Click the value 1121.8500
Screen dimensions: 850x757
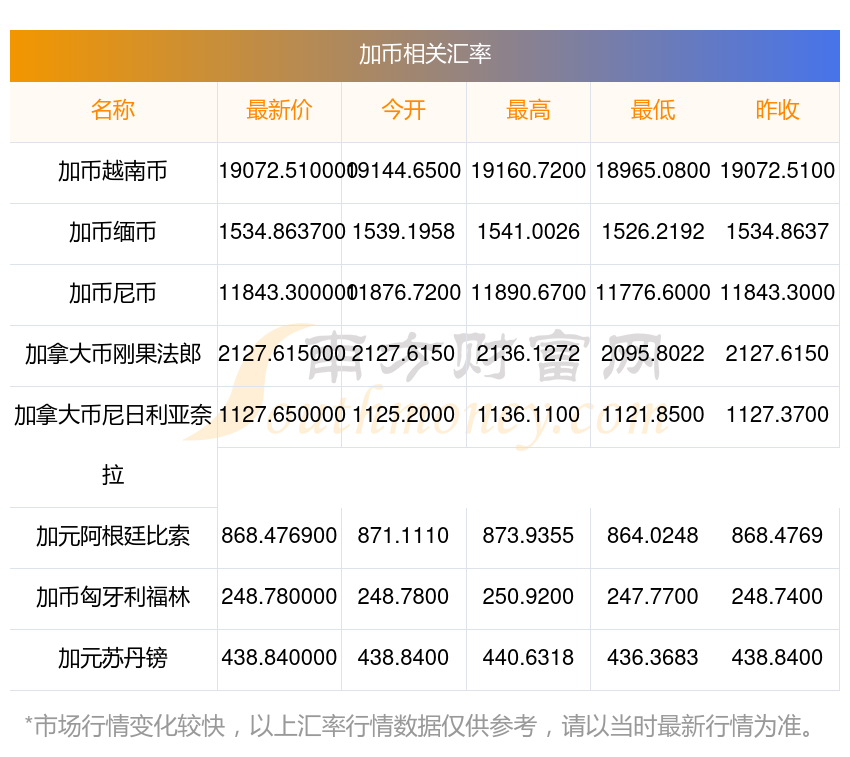pyautogui.click(x=653, y=415)
